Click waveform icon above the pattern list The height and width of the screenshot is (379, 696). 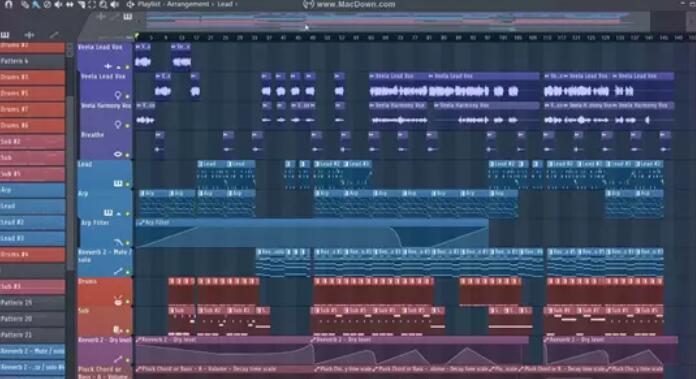point(29,35)
